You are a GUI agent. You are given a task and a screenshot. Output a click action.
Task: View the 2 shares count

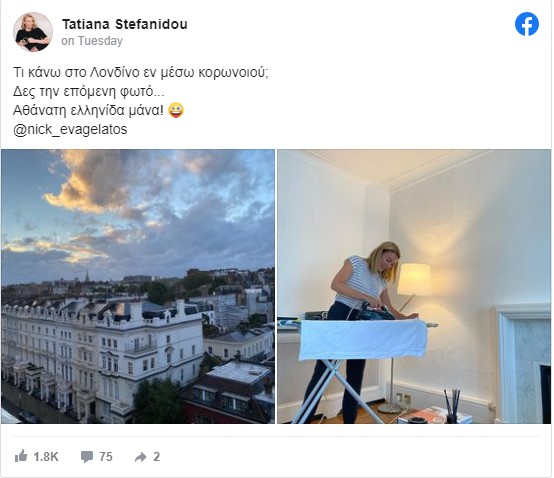tap(157, 457)
